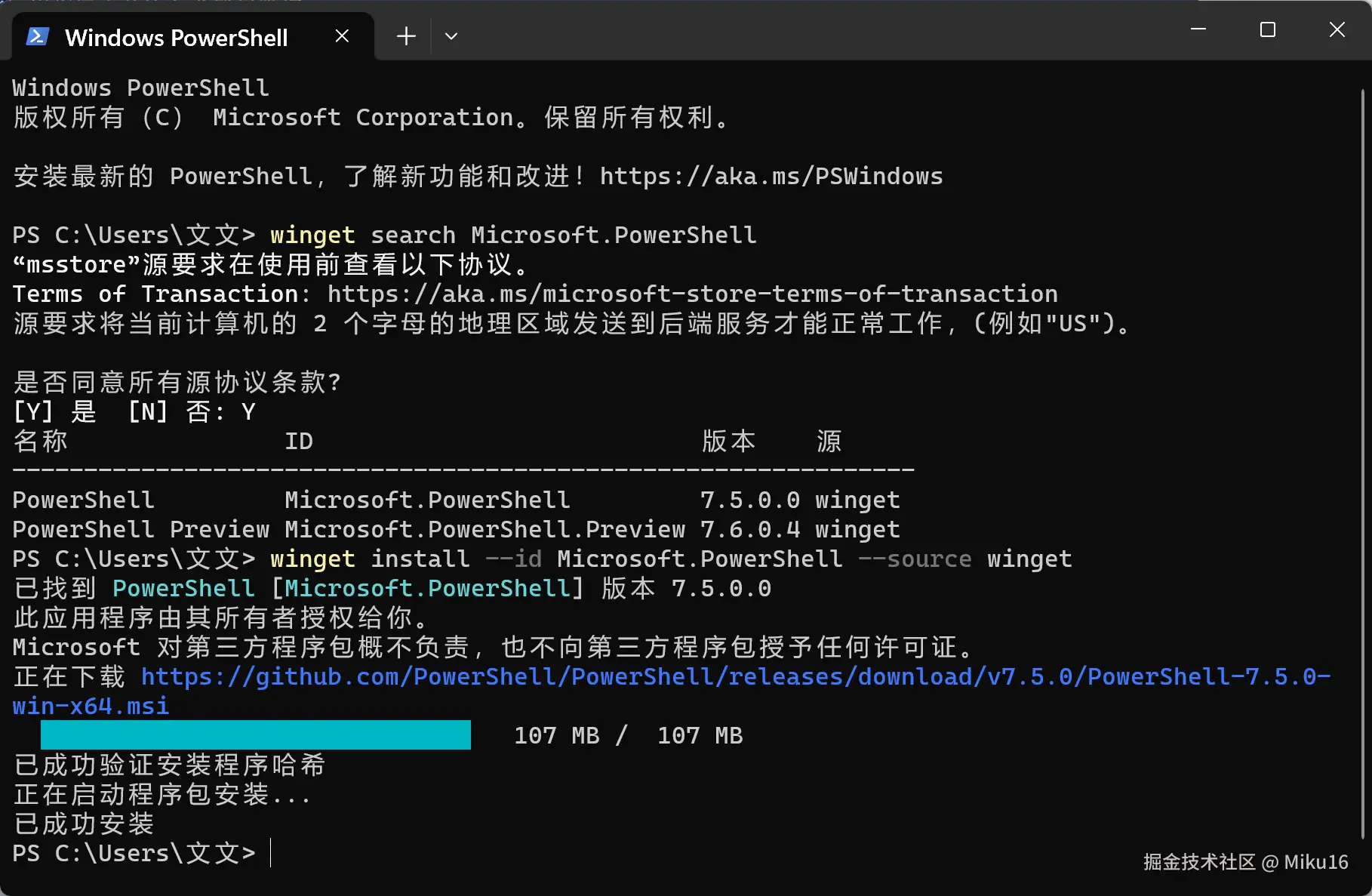Image resolution: width=1372 pixels, height=896 pixels.
Task: Click the PowerShell icon on the tab
Action: tap(38, 36)
